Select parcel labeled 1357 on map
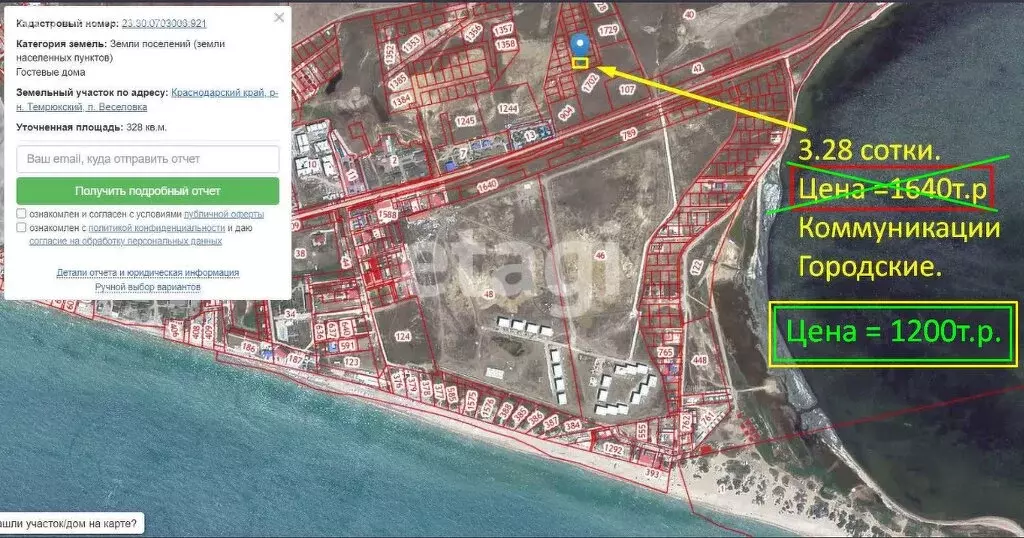This screenshot has height=538, width=1024. tap(503, 30)
